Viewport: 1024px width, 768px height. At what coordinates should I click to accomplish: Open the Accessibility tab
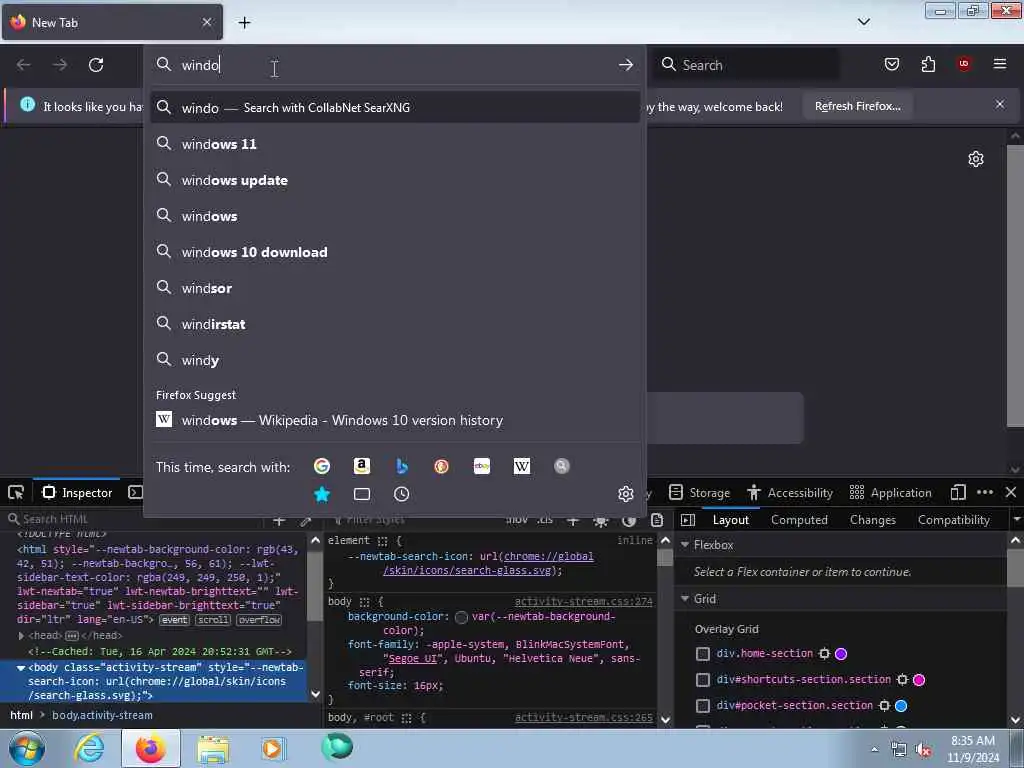pos(790,492)
